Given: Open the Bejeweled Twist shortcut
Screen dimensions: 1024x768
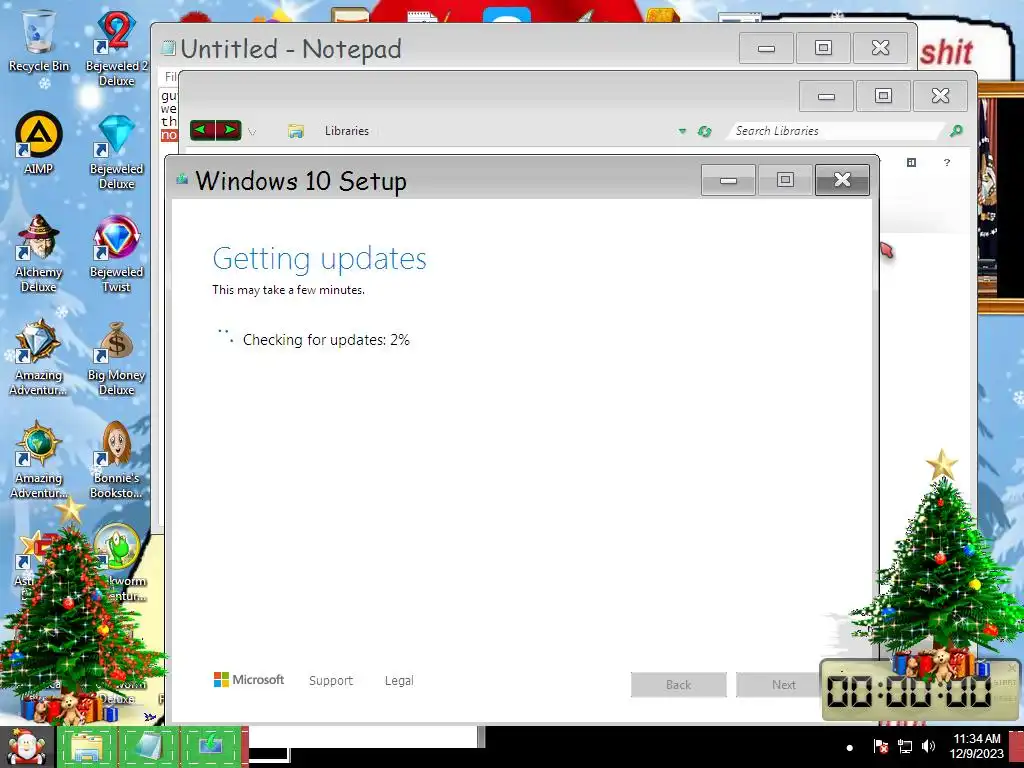Looking at the screenshot, I should pyautogui.click(x=116, y=253).
